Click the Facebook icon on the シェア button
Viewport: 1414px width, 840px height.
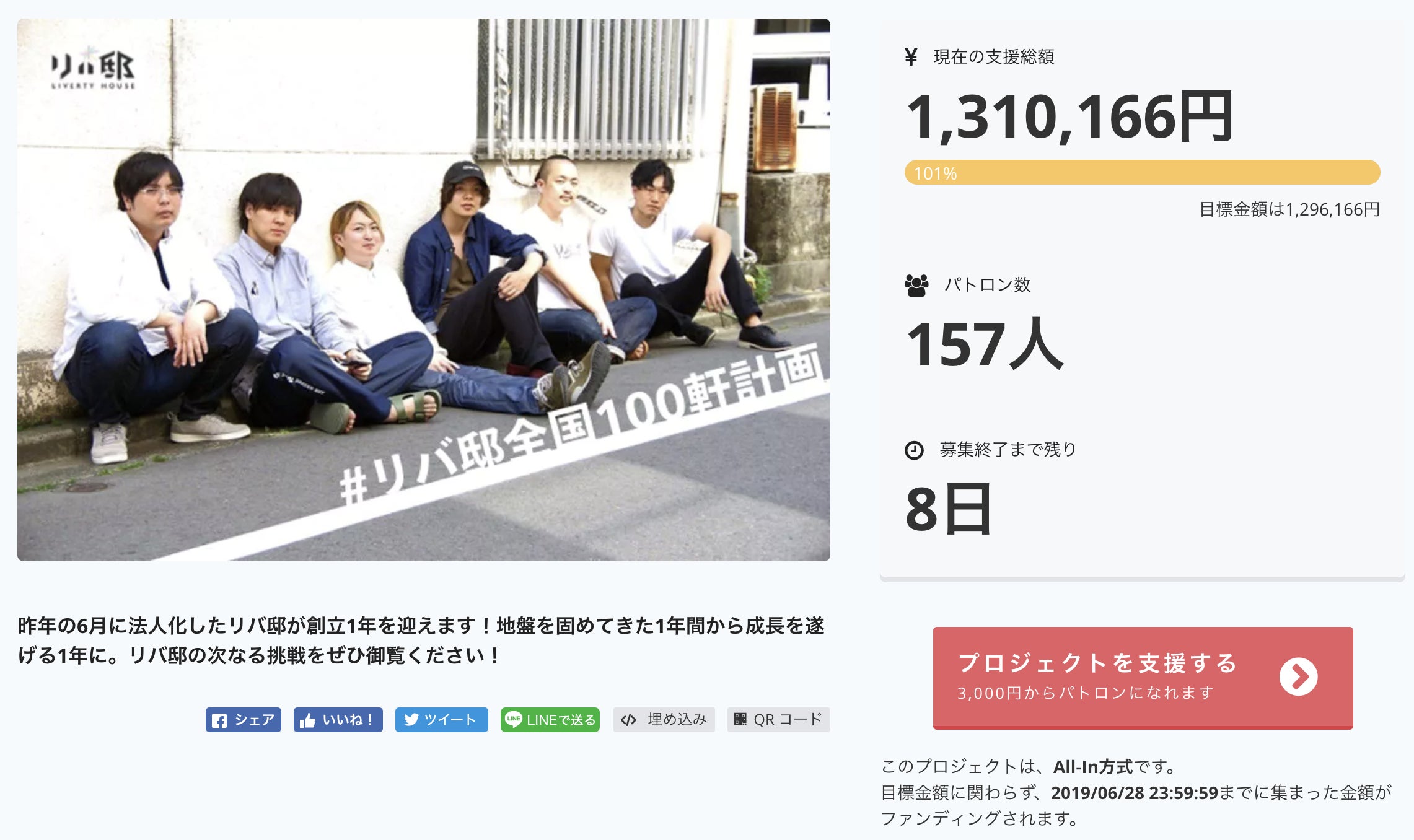click(219, 720)
